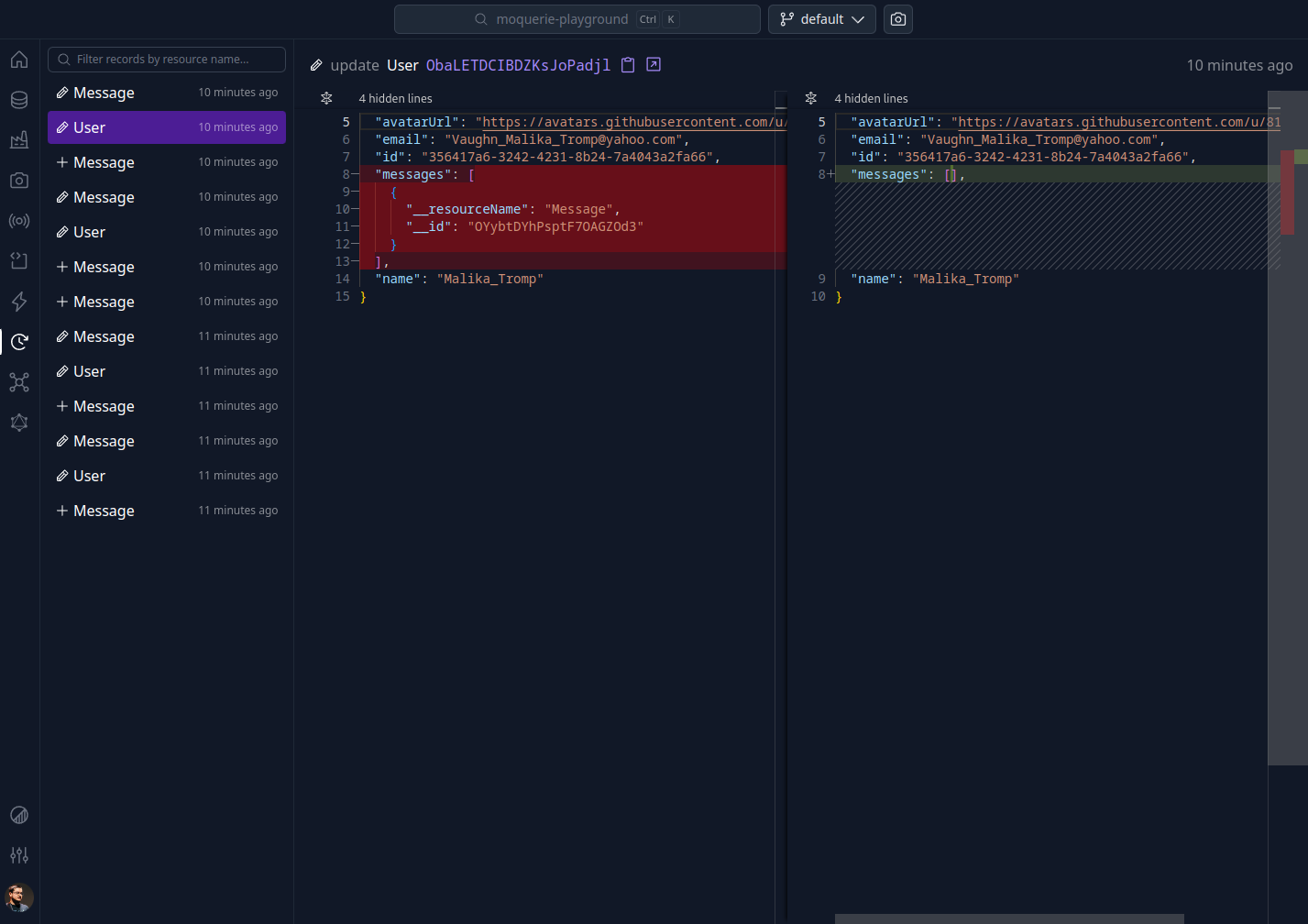Open the Home page from sidebar

click(x=19, y=60)
